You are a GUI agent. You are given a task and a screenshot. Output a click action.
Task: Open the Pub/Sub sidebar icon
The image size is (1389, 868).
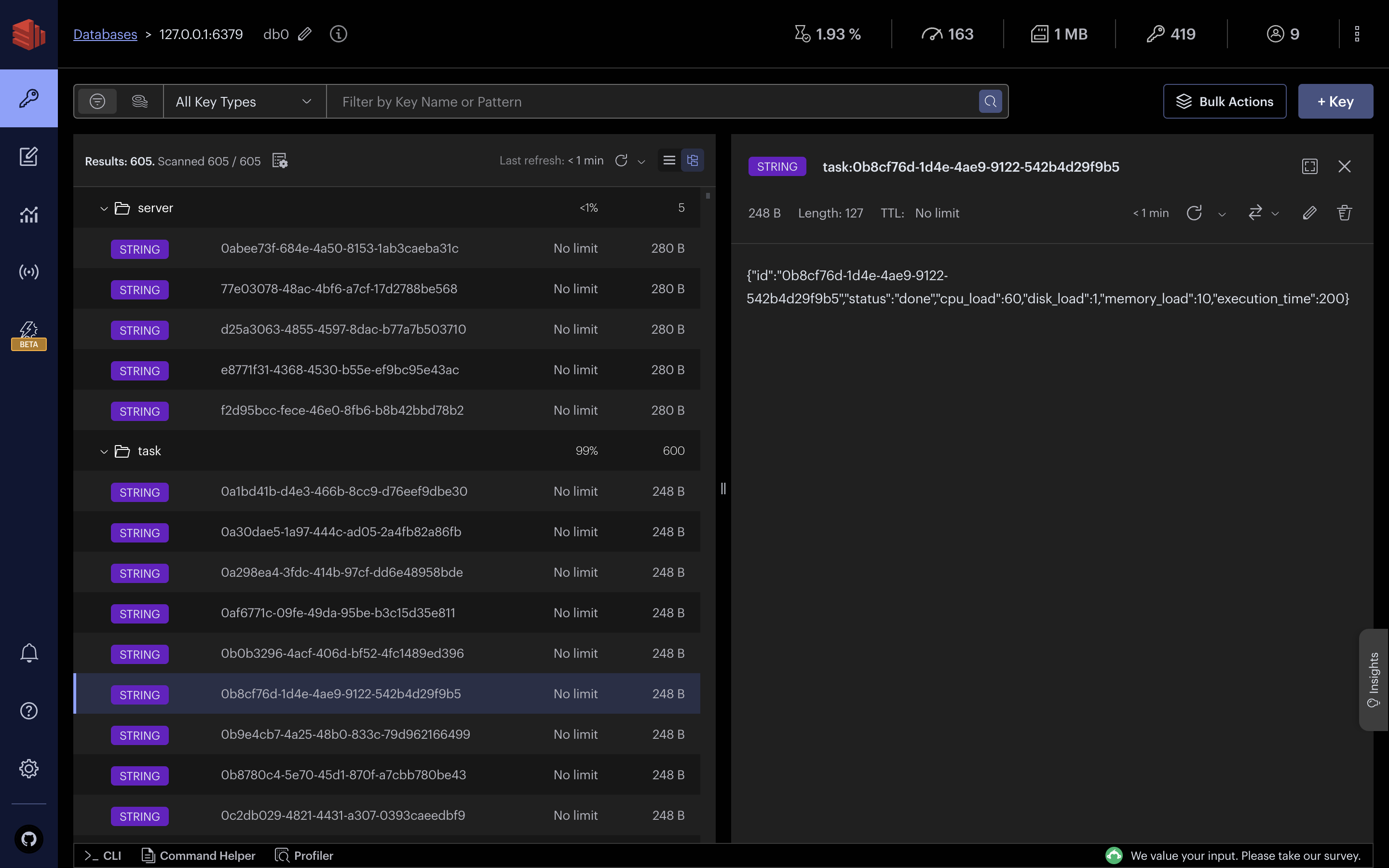pyautogui.click(x=29, y=271)
